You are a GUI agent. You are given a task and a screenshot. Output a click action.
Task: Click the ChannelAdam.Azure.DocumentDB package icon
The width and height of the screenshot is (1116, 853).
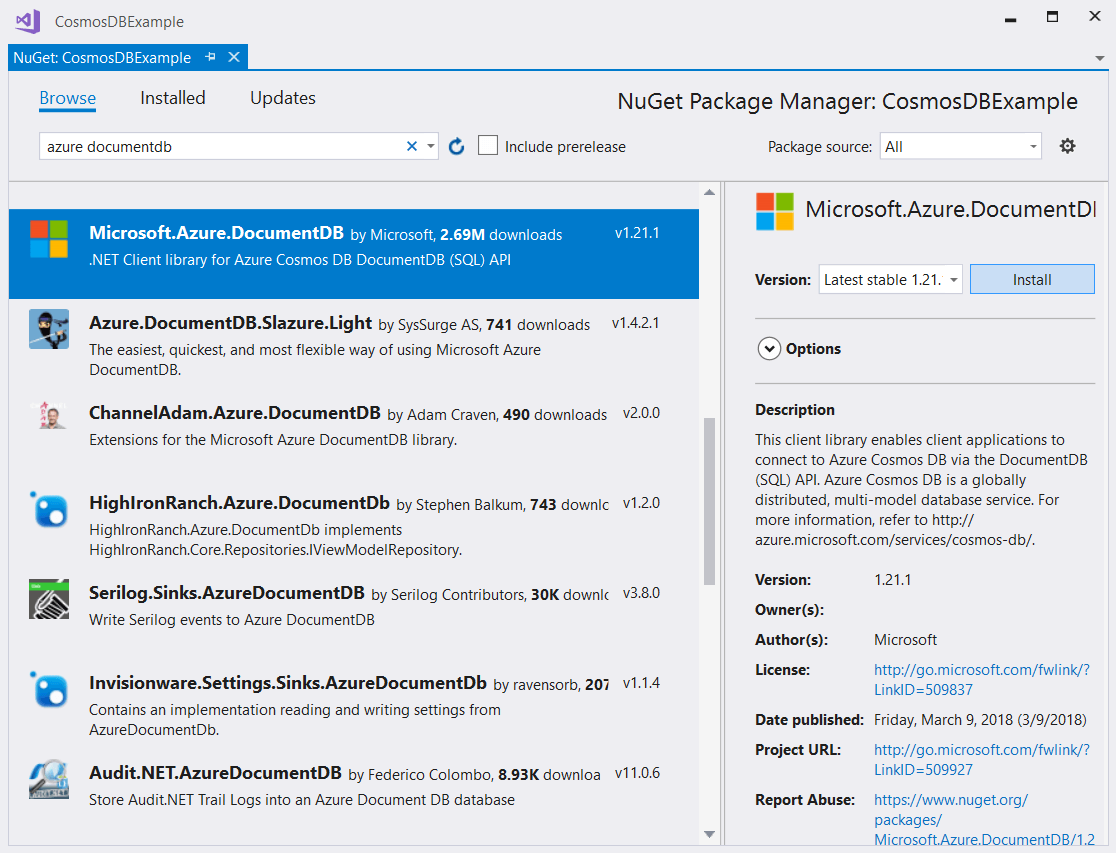tap(49, 416)
